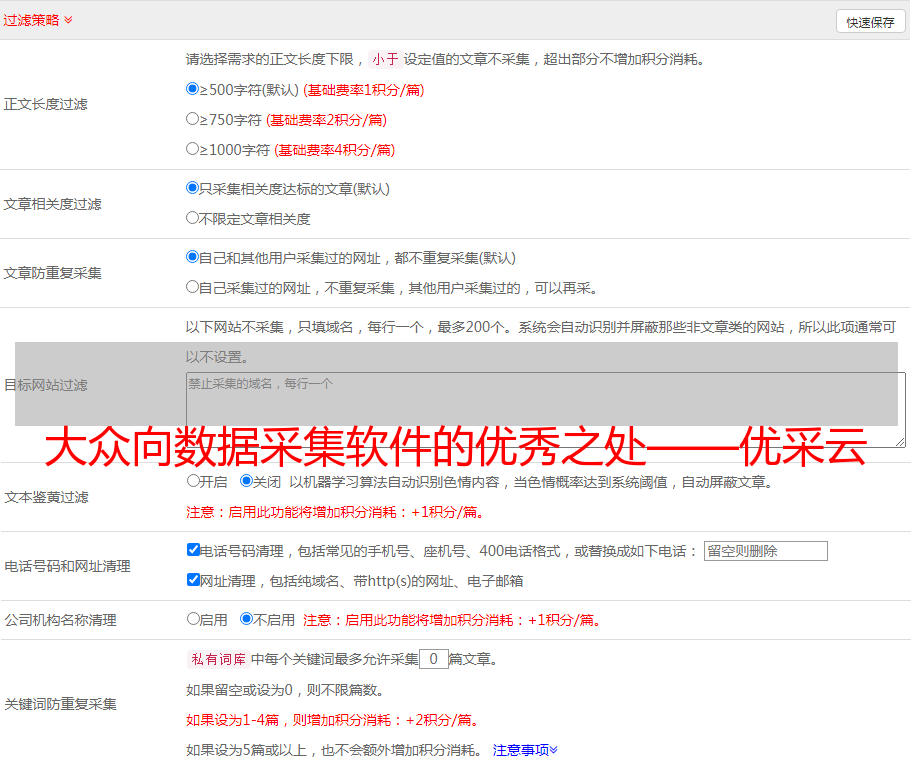
Task: Collapse the 过滤策略 section header
Action: tap(38, 20)
